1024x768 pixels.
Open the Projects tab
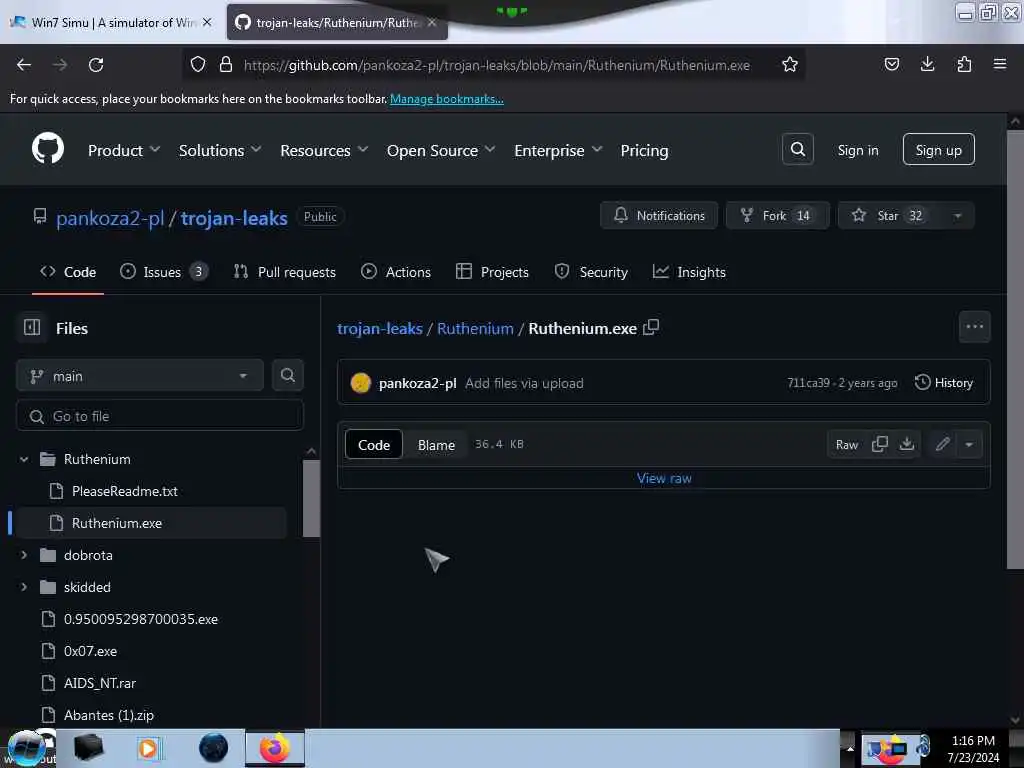[492, 272]
